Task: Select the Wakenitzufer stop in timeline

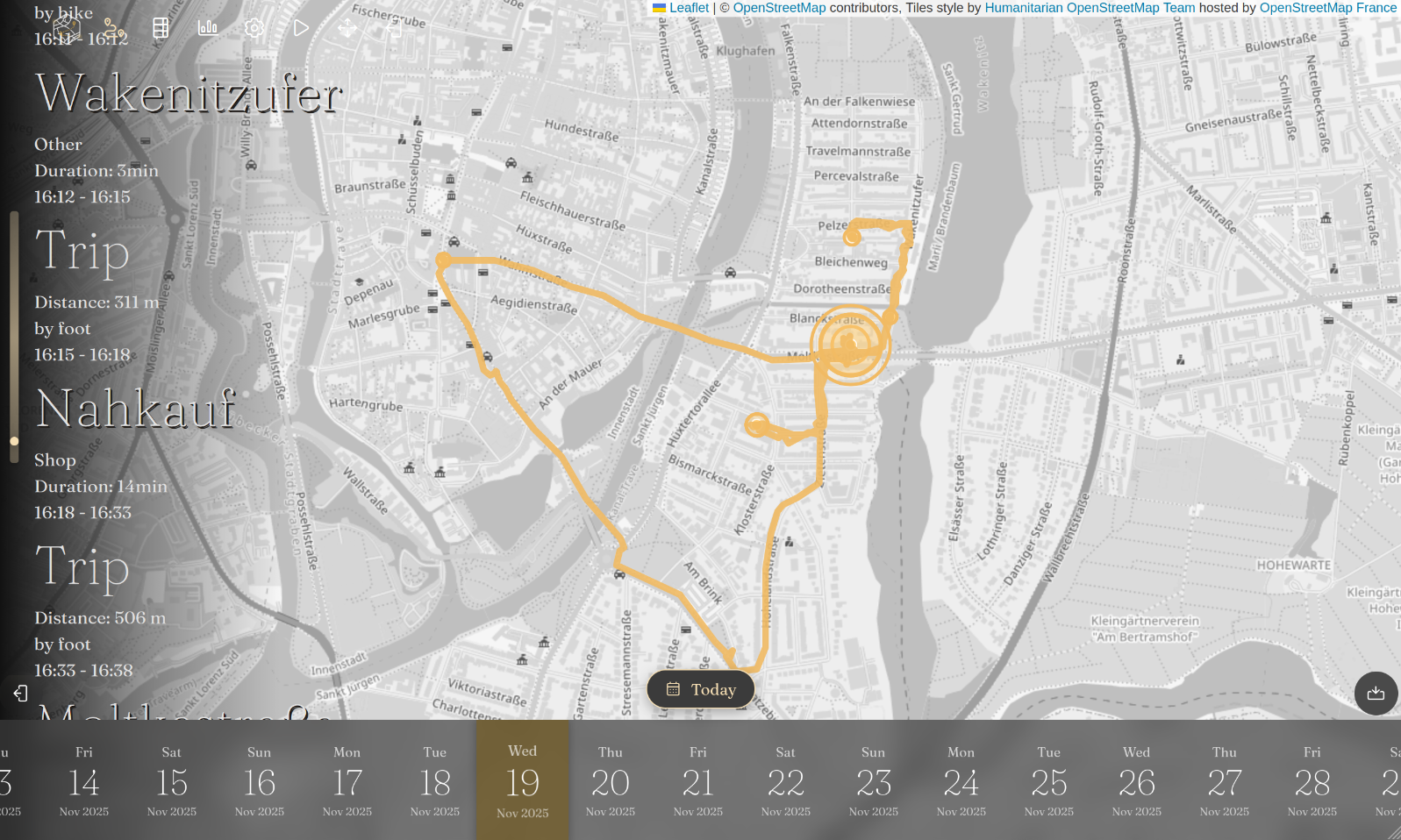Action: click(x=188, y=94)
